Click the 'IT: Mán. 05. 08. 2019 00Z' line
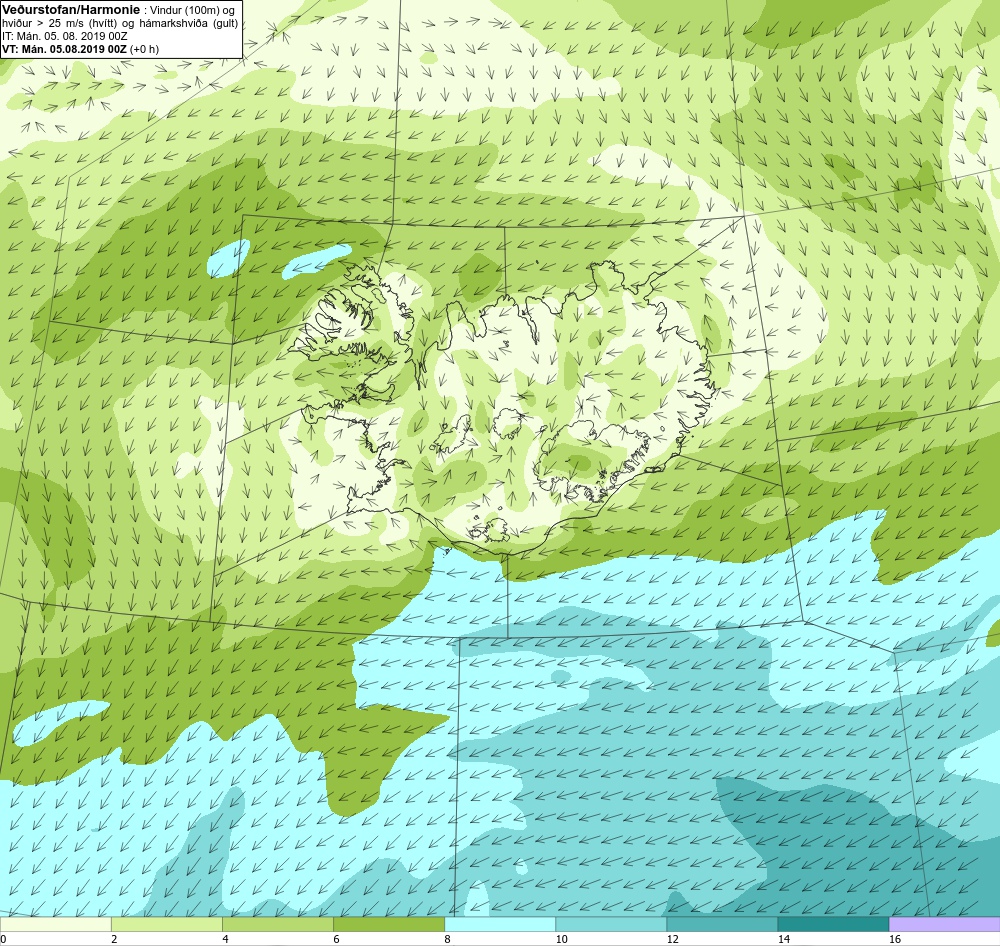The image size is (1000, 946). click(x=64, y=36)
